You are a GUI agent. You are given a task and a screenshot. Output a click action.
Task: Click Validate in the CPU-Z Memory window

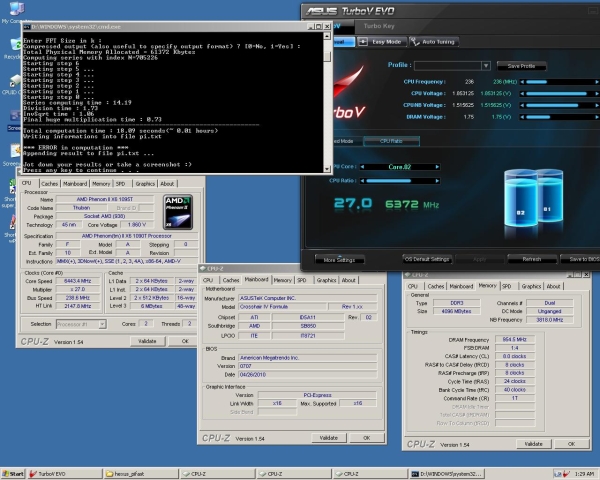coord(533,444)
